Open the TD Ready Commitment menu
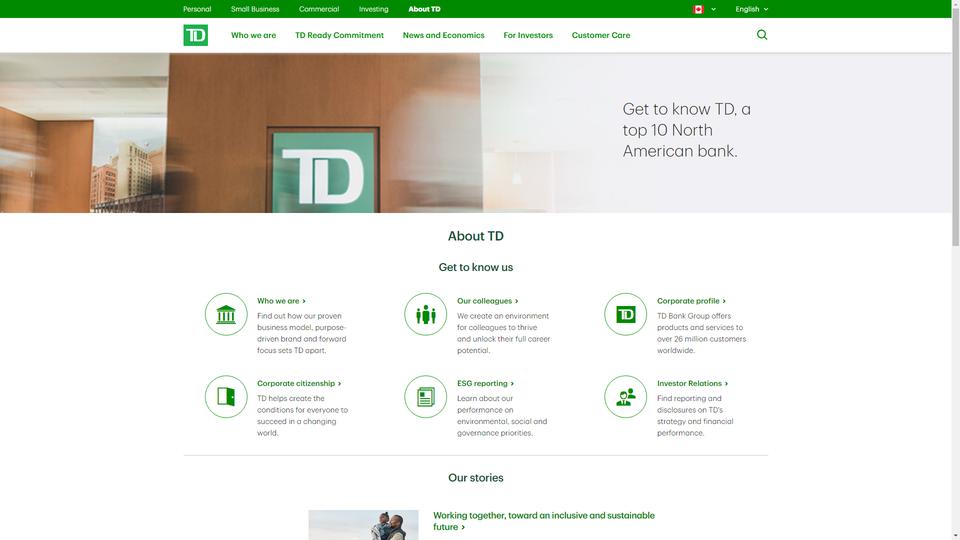 point(339,36)
